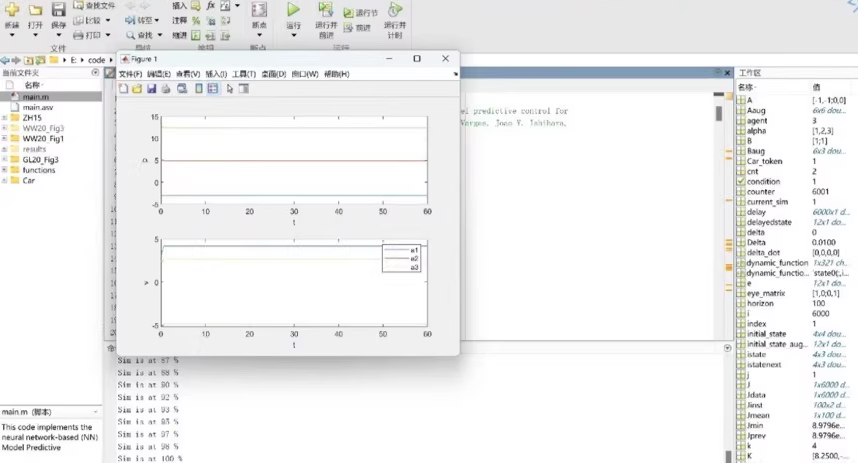
Task: Open the dropdown arrow under Open (打开)
Action: [x=36, y=36]
